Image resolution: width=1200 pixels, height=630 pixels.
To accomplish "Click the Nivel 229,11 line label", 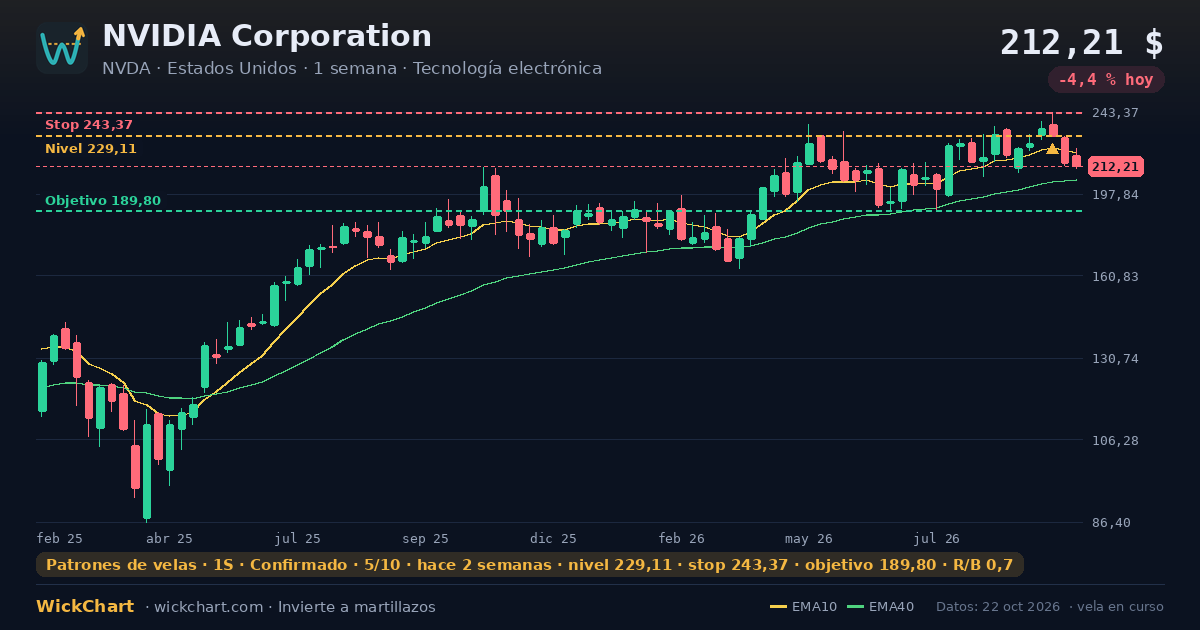I will pos(91,149).
